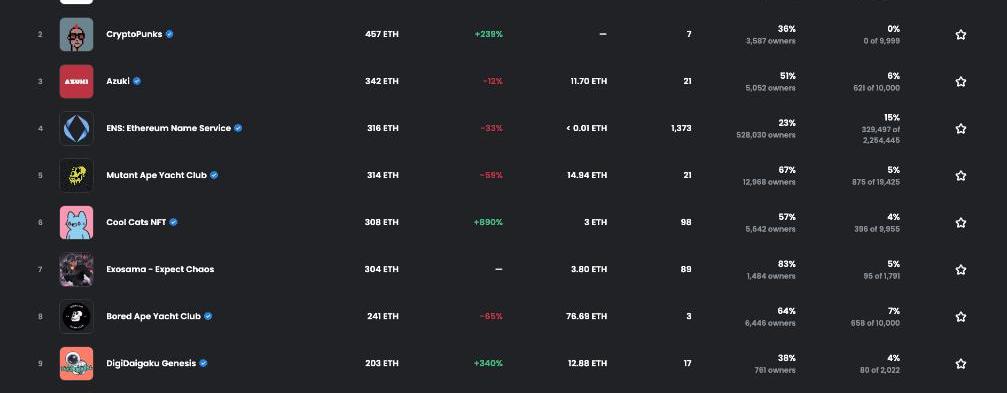Image resolution: width=1007 pixels, height=393 pixels.
Task: Select the Mutant Ape Yacht Club skull icon
Action: [x=76, y=175]
